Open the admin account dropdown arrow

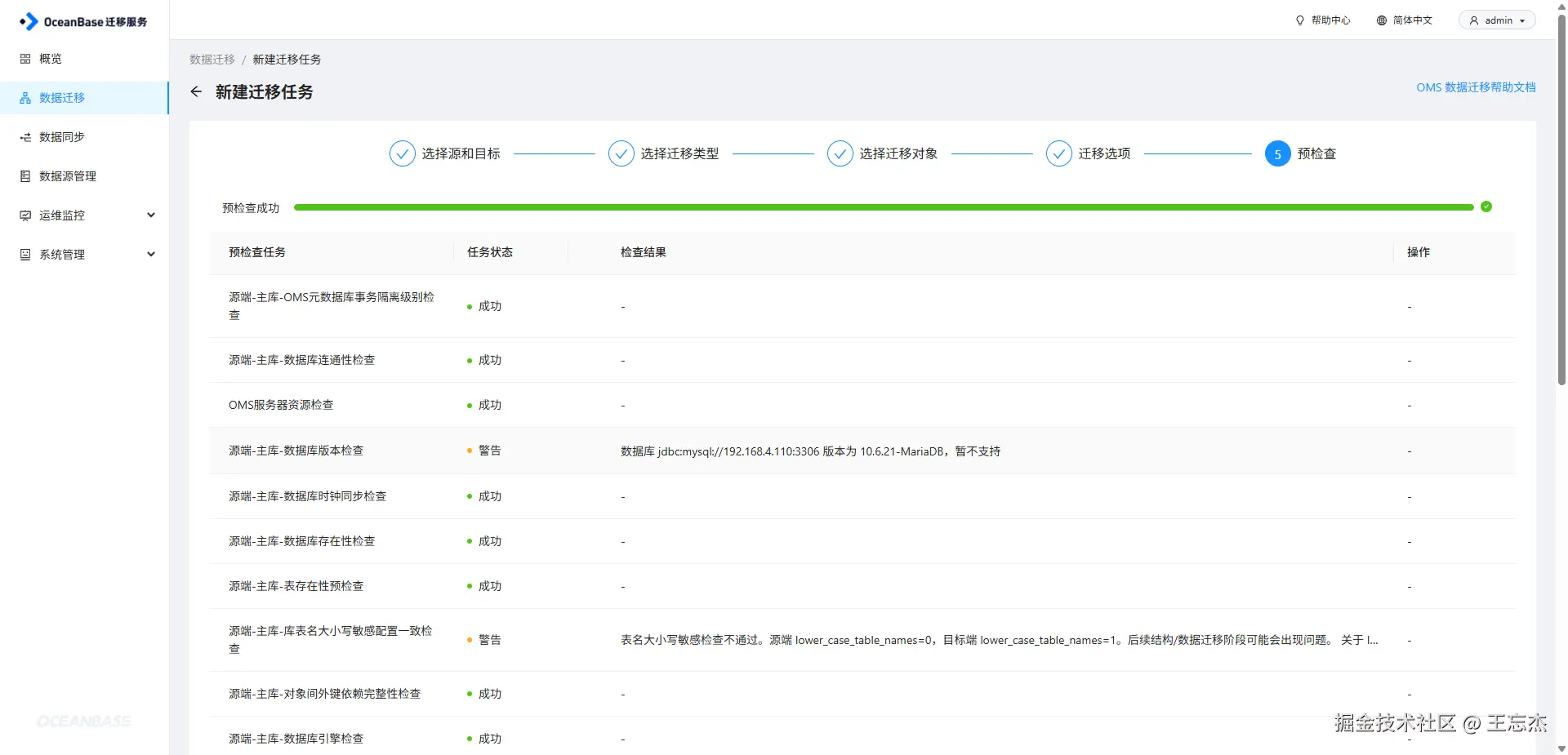(x=1522, y=20)
